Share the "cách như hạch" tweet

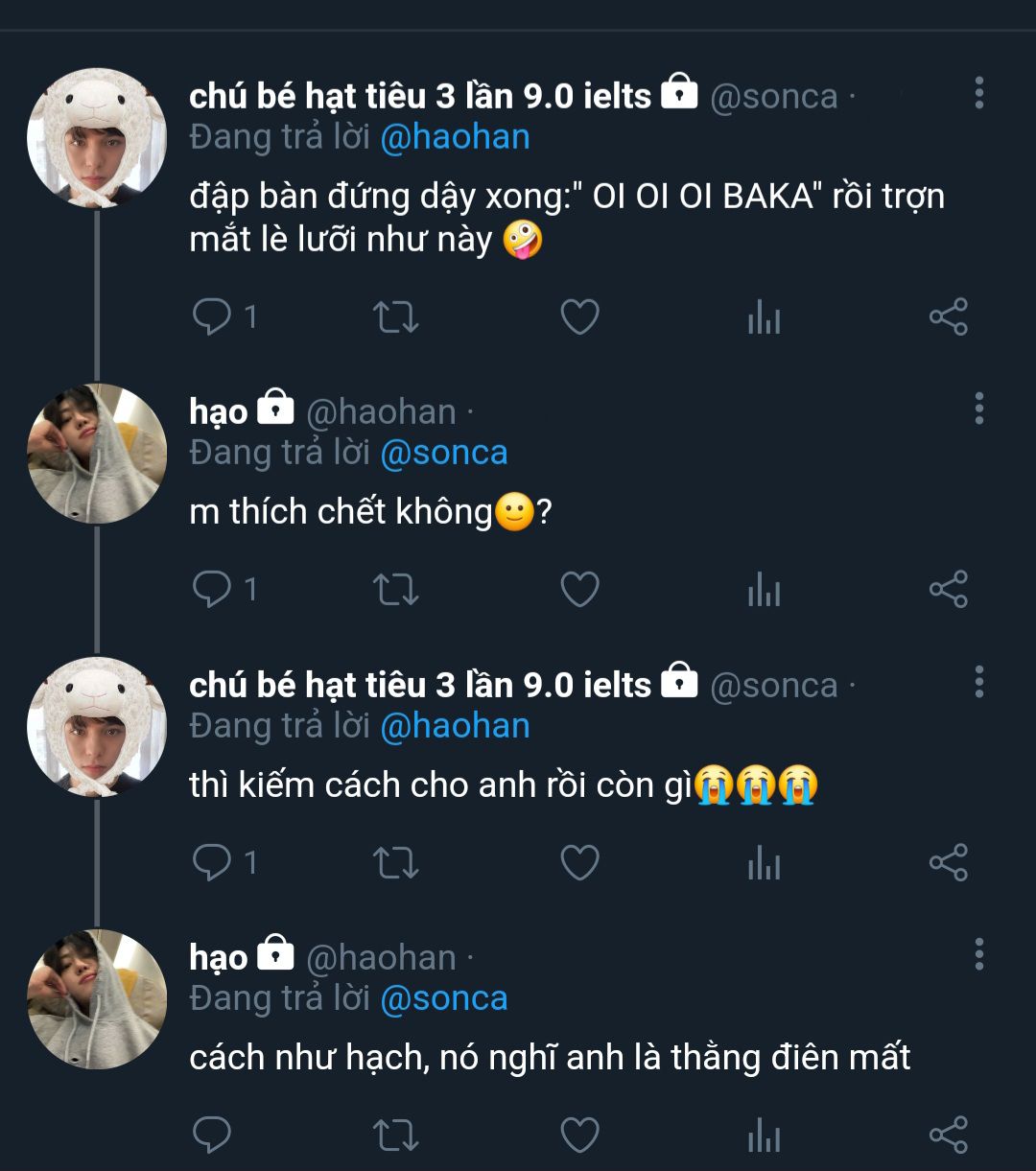948,1135
